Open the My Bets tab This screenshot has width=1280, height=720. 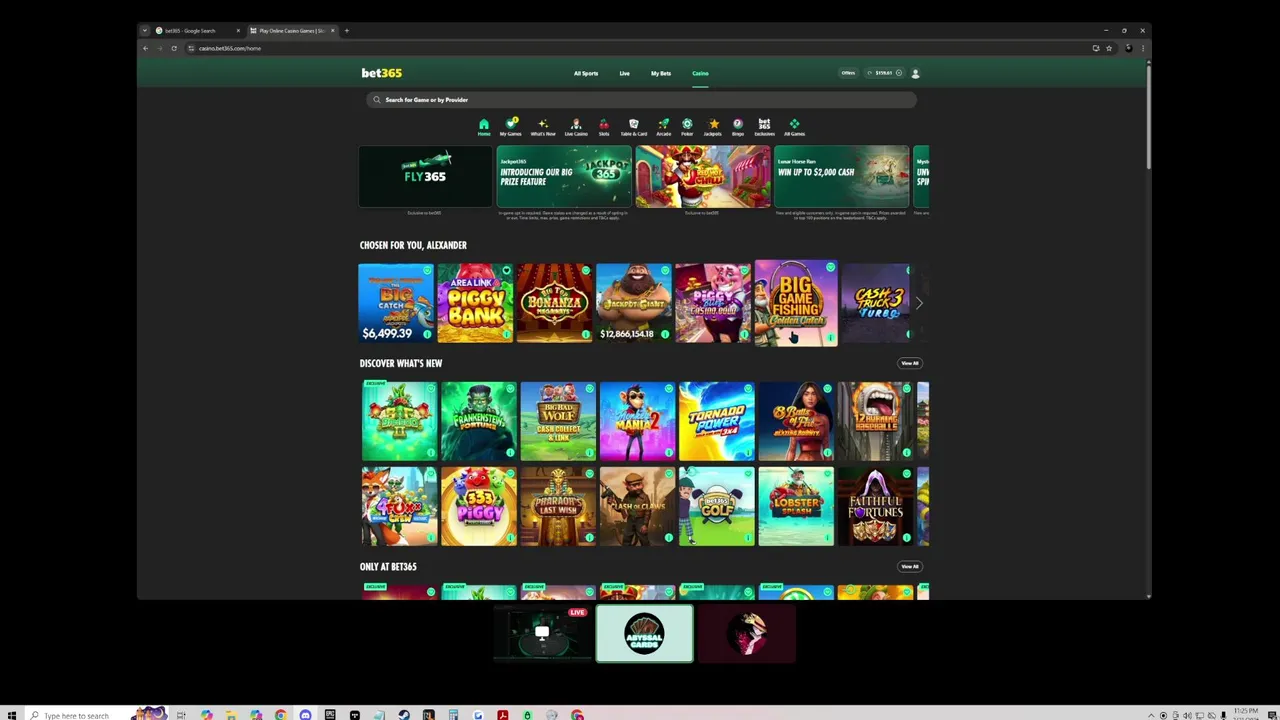click(x=661, y=73)
